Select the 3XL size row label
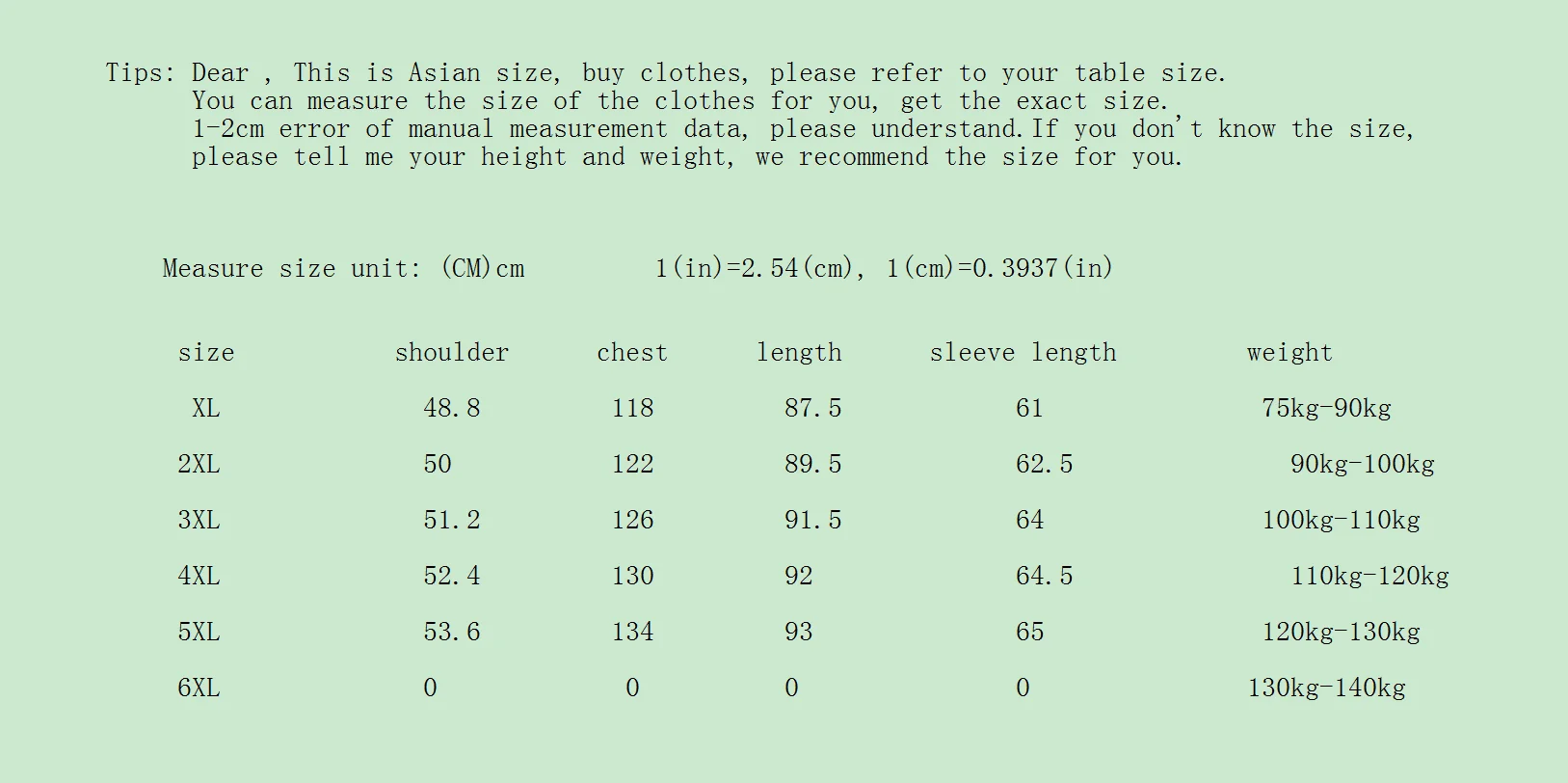The width and height of the screenshot is (1568, 783). [199, 520]
